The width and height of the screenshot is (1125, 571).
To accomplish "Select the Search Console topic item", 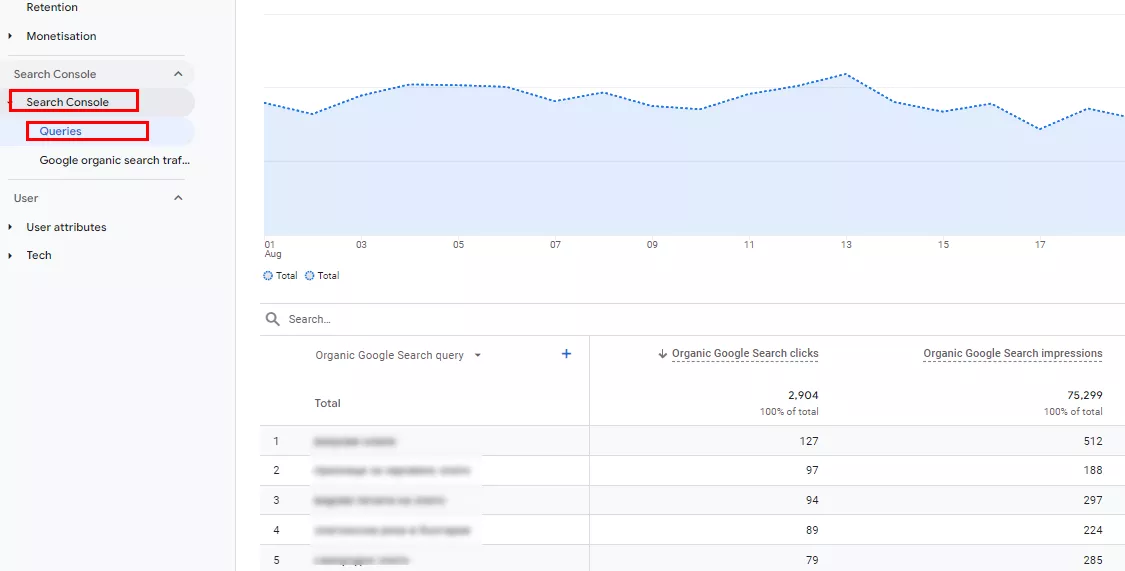I will point(67,102).
